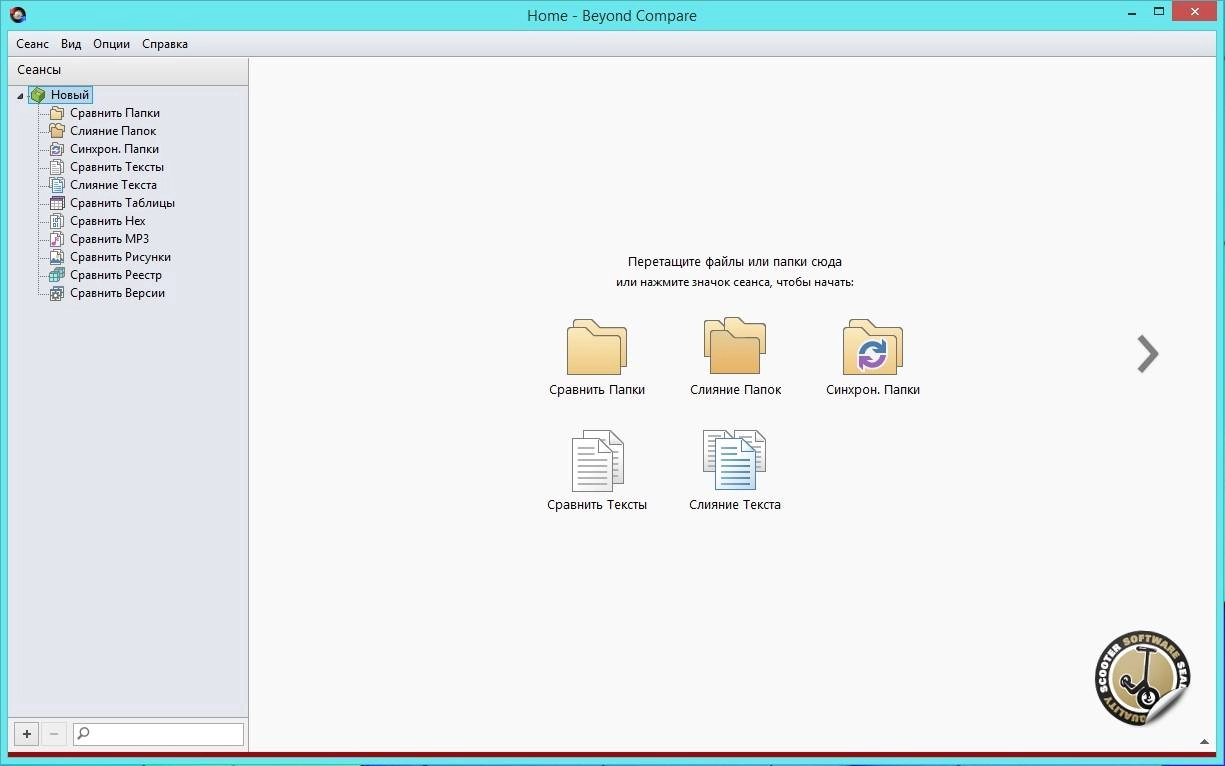The height and width of the screenshot is (766, 1225).
Task: Select Слияние Текста in the sessions tree
Action: click(113, 185)
